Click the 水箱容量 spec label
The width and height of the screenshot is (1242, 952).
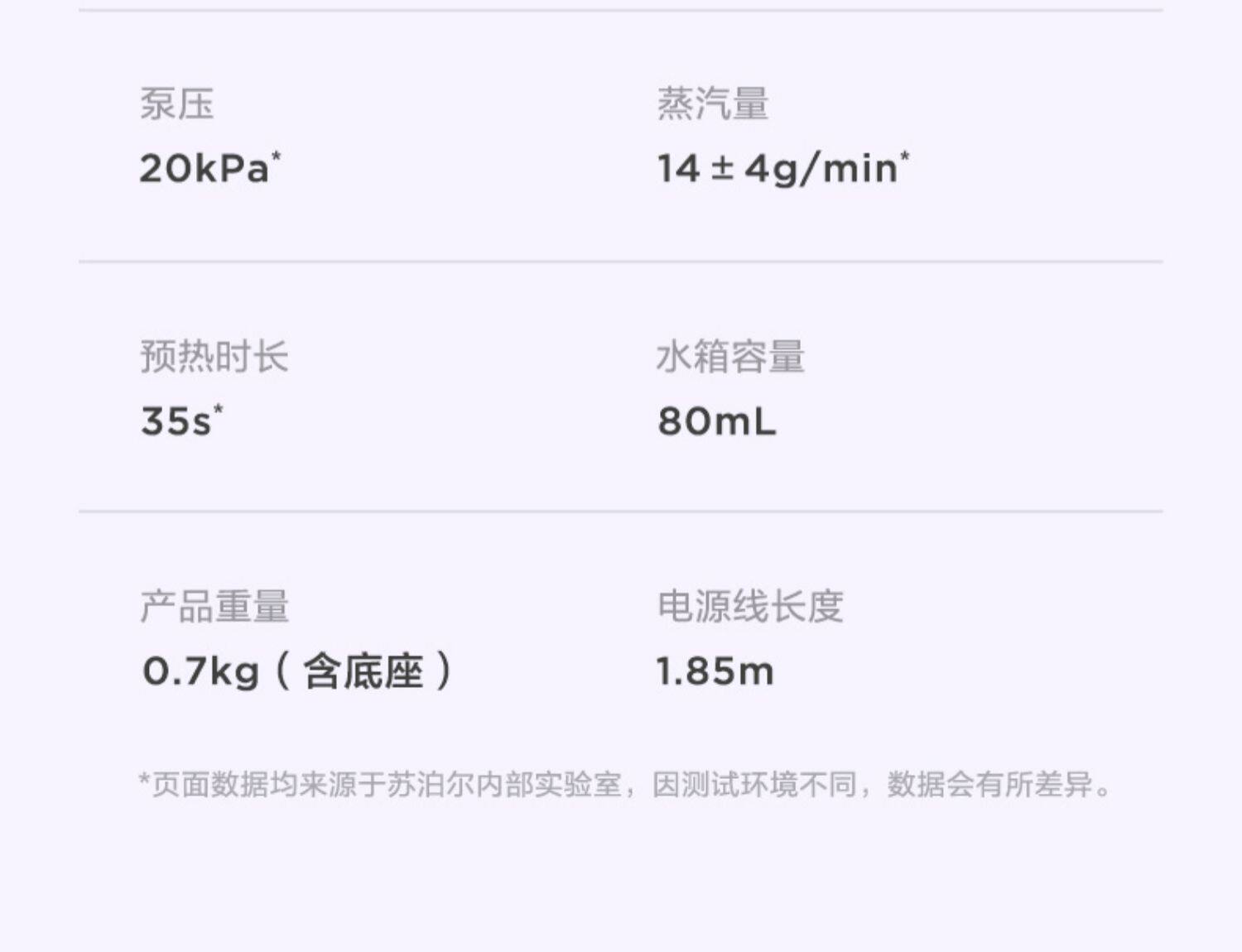[x=730, y=357]
